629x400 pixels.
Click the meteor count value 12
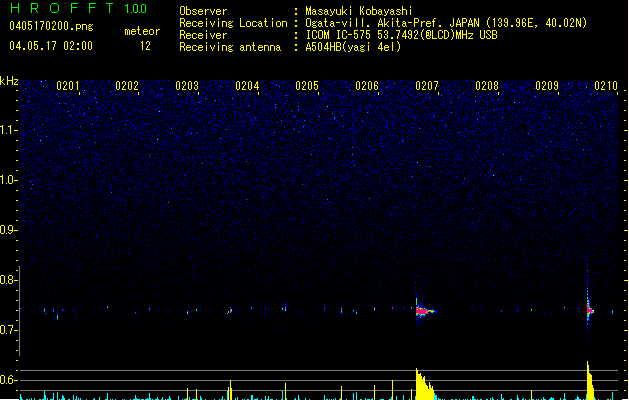pyautogui.click(x=145, y=45)
